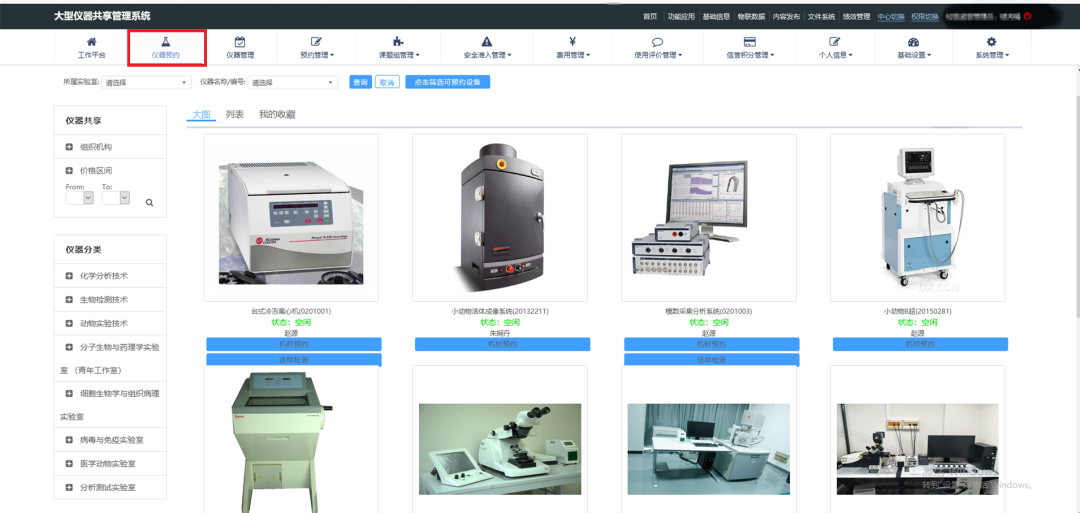This screenshot has height=513, width=1080.
Task: Go to 首页 in top bar
Action: click(650, 17)
